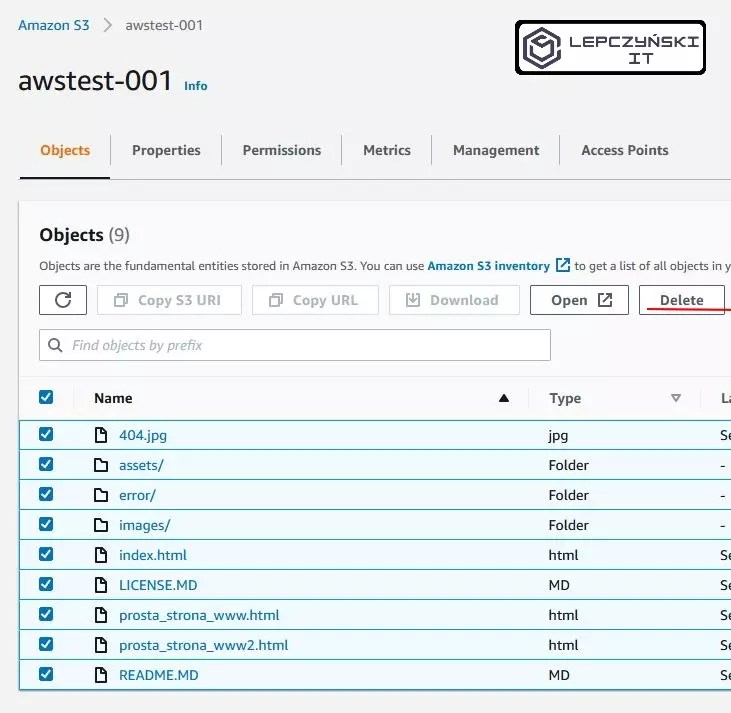Screen dimensions: 731x713
Task: Click the refresh objects icon button
Action: [x=63, y=300]
